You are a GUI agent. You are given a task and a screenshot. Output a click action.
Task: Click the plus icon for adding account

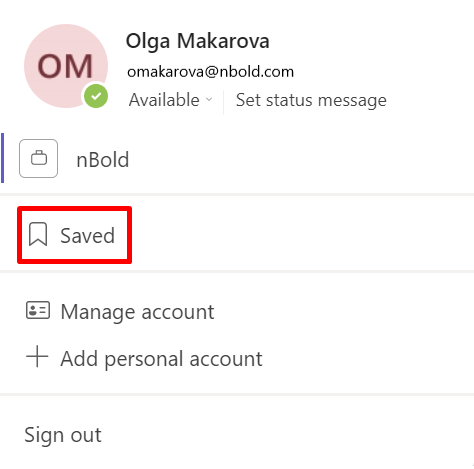[37, 356]
